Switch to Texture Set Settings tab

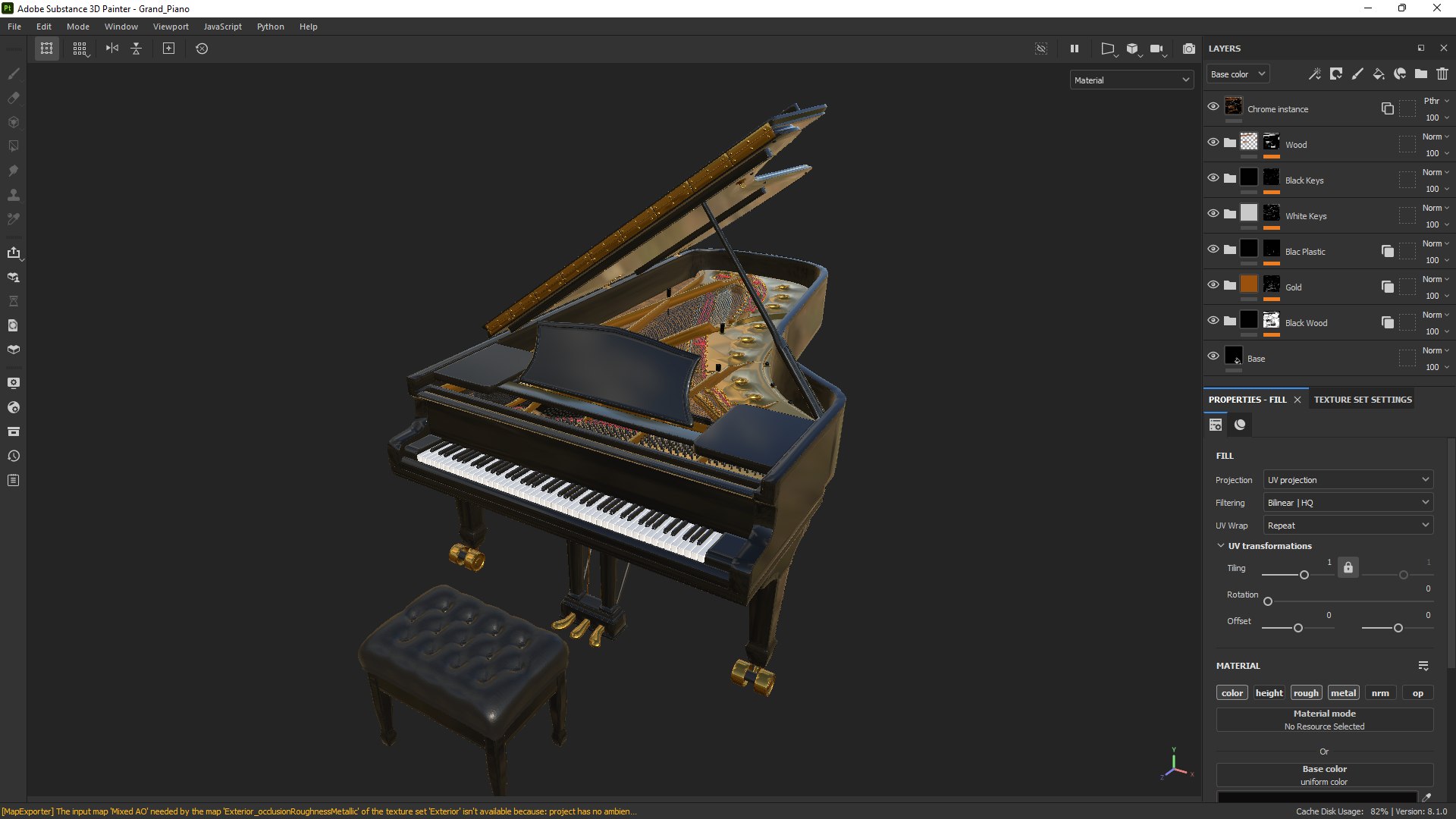coord(1363,400)
